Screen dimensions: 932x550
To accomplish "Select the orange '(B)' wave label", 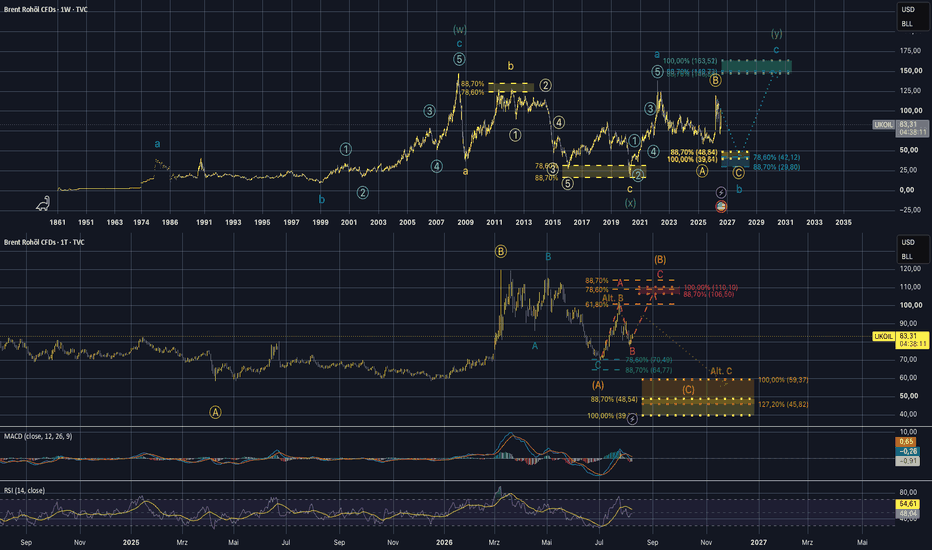I will point(660,260).
